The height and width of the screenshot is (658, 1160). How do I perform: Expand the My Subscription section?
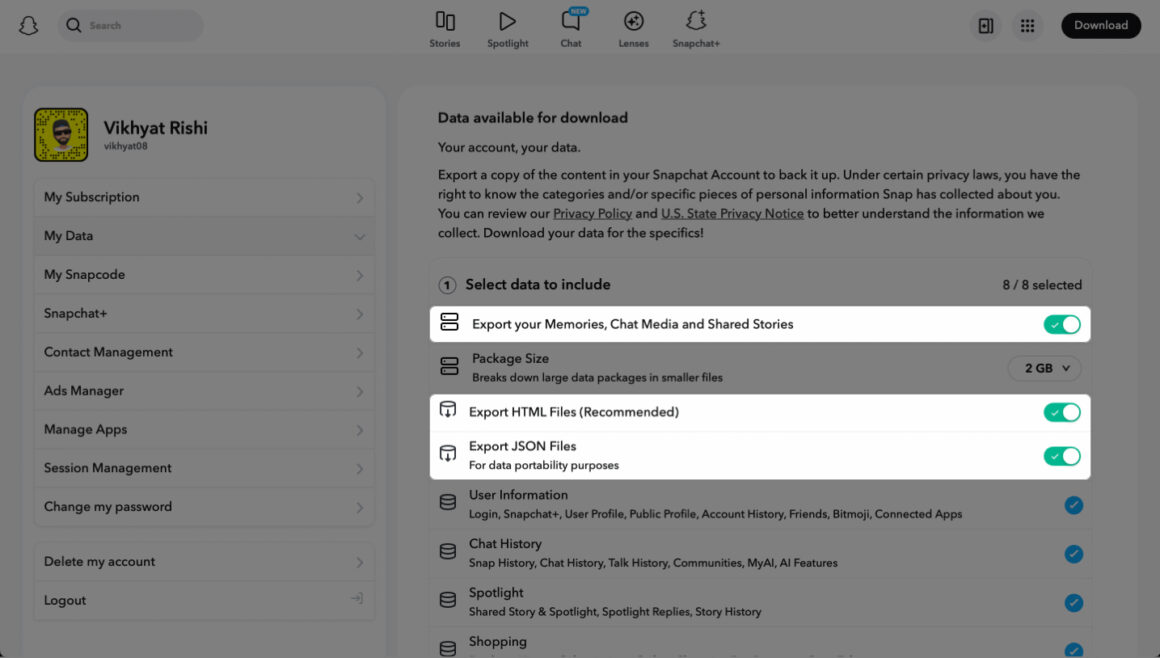pos(204,197)
